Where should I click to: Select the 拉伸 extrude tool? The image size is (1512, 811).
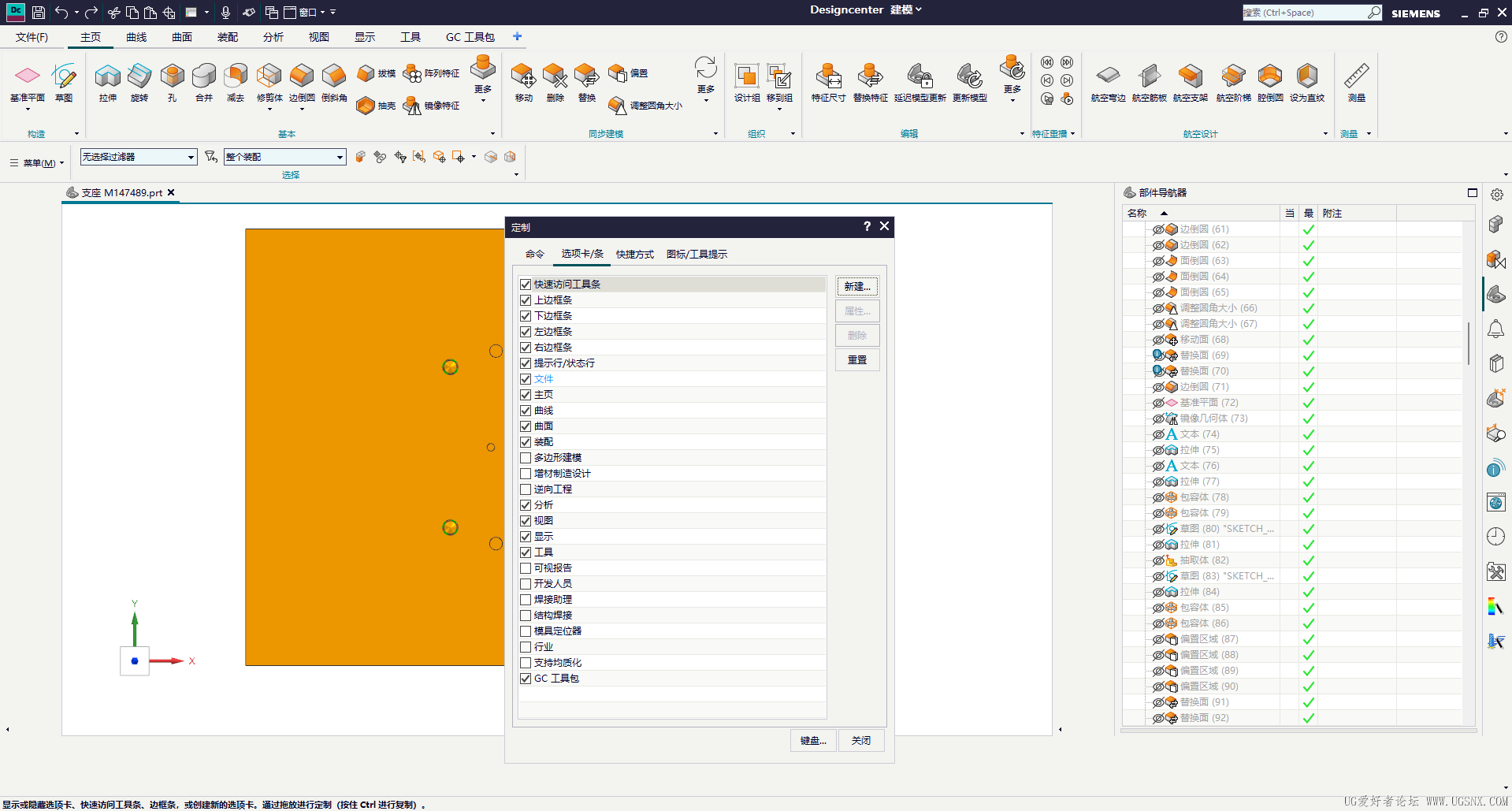tap(108, 83)
